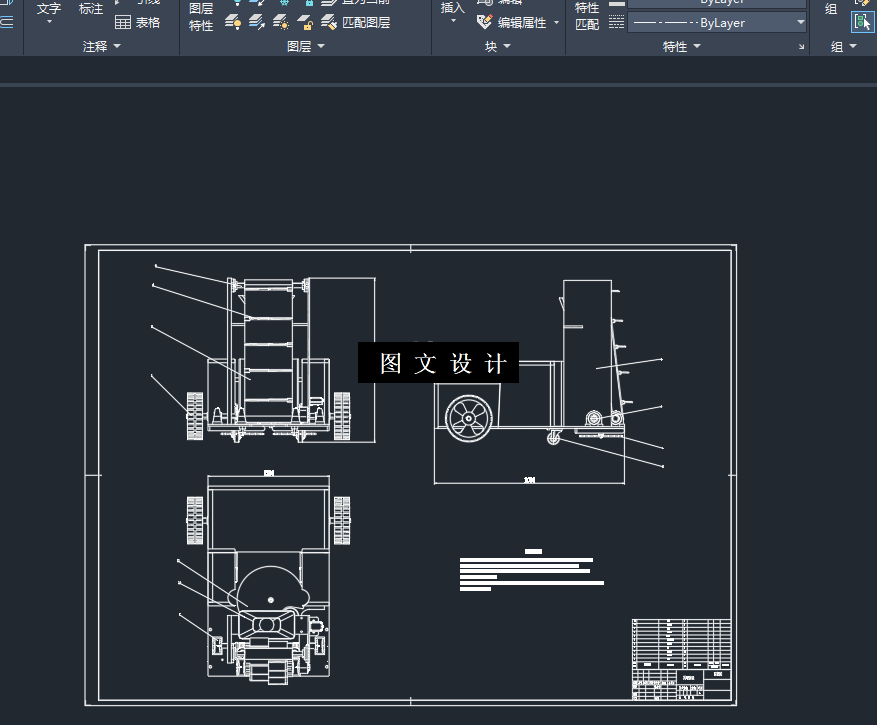Click 特性匹配 match properties button
This screenshot has width=877, height=725.
587,16
